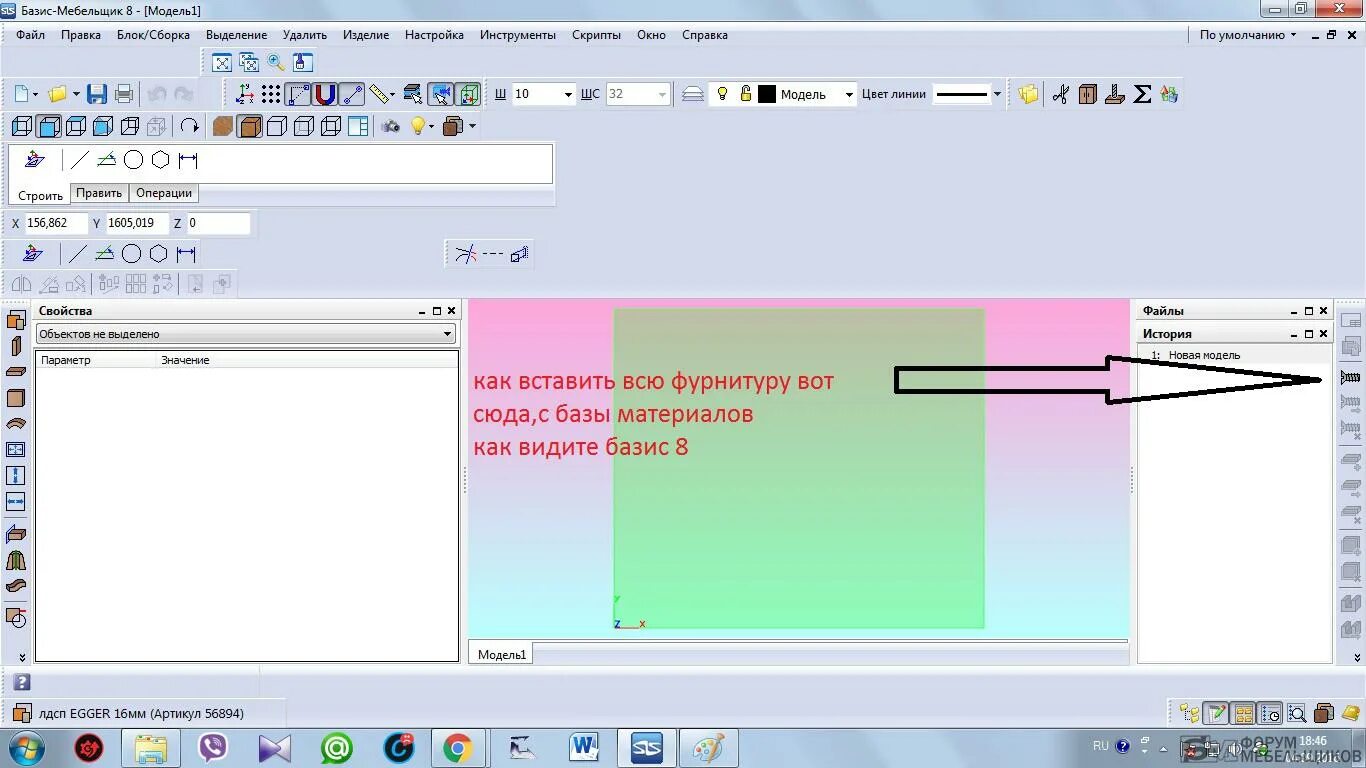Click the wardrobe cabinet icon
1366x768 pixels.
(1088, 94)
